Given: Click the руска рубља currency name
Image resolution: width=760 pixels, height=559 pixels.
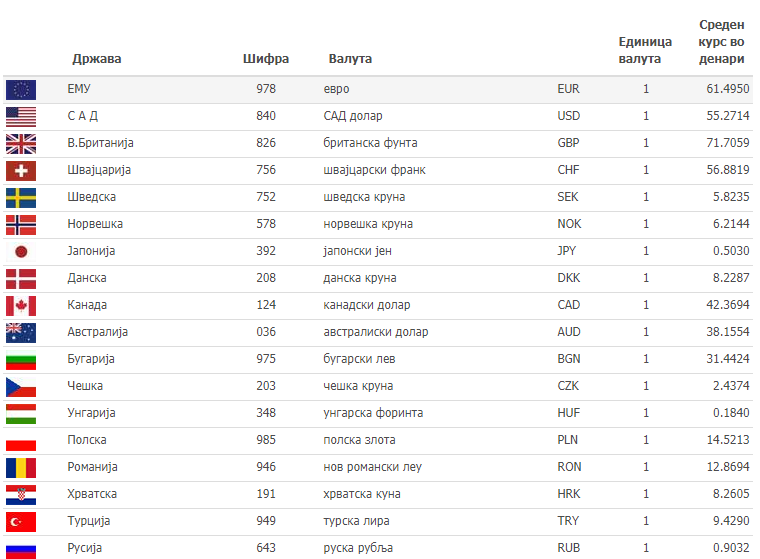Looking at the screenshot, I should pyautogui.click(x=358, y=548).
